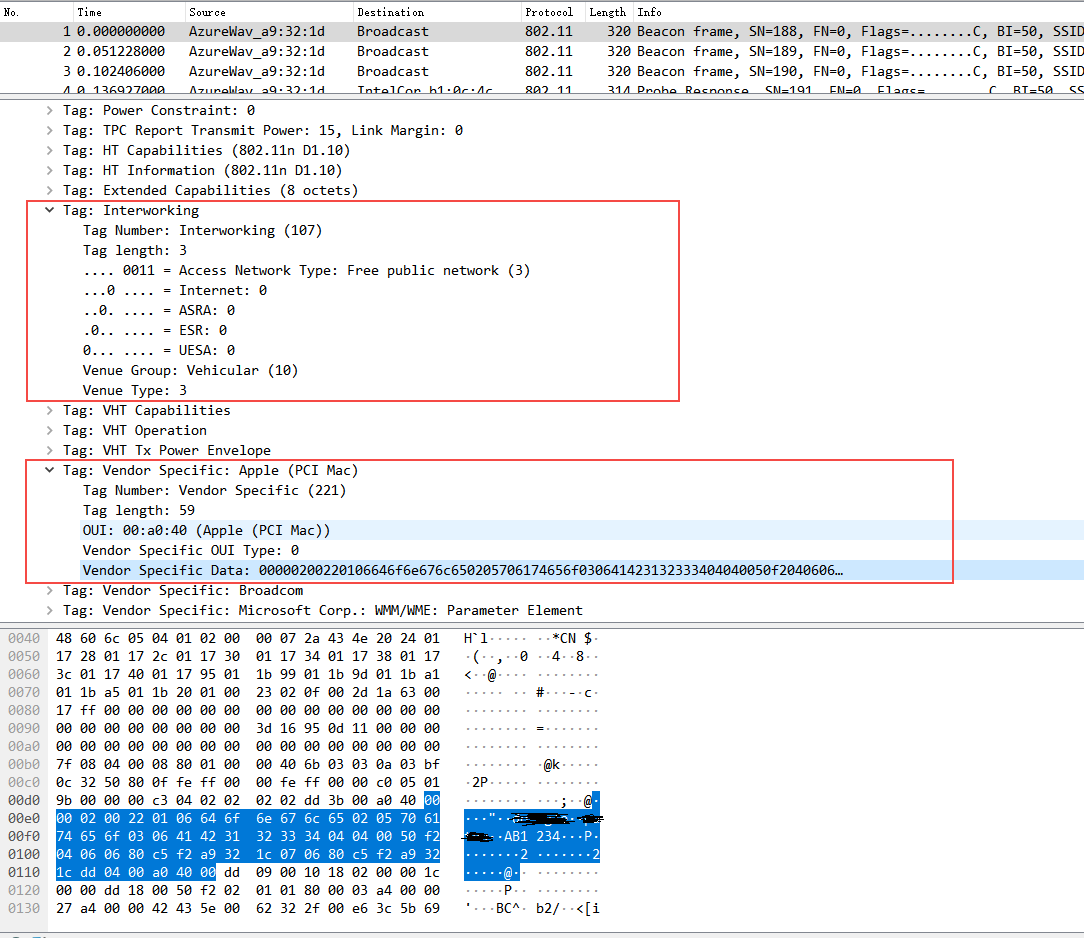The width and height of the screenshot is (1089, 943).
Task: Expand the HT Capabilities tag
Action: 47,150
